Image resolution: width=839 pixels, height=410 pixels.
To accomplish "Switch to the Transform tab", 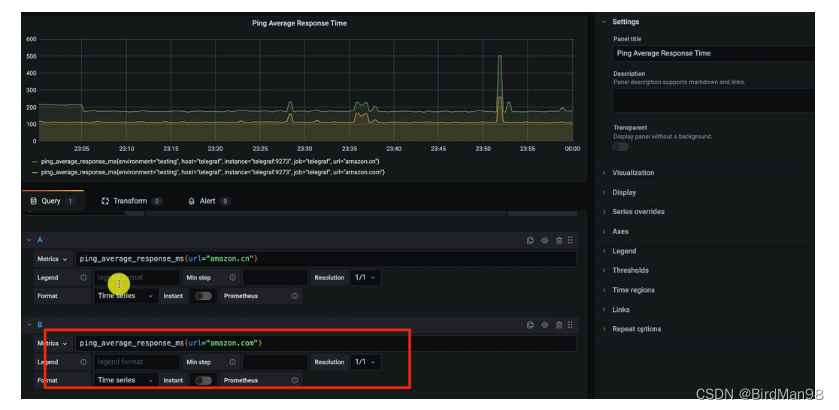I will click(132, 201).
